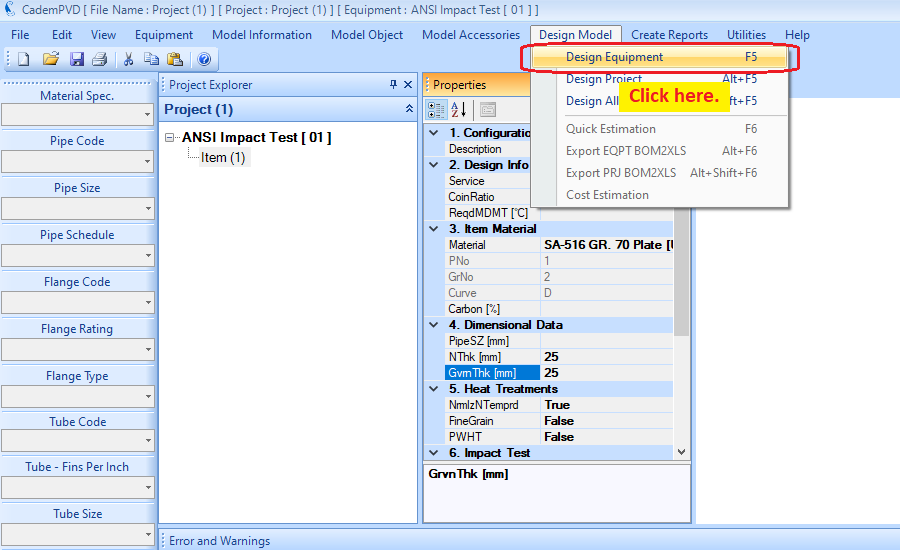Open the Material Spec. dropdown
The image size is (900, 550).
coord(77,115)
